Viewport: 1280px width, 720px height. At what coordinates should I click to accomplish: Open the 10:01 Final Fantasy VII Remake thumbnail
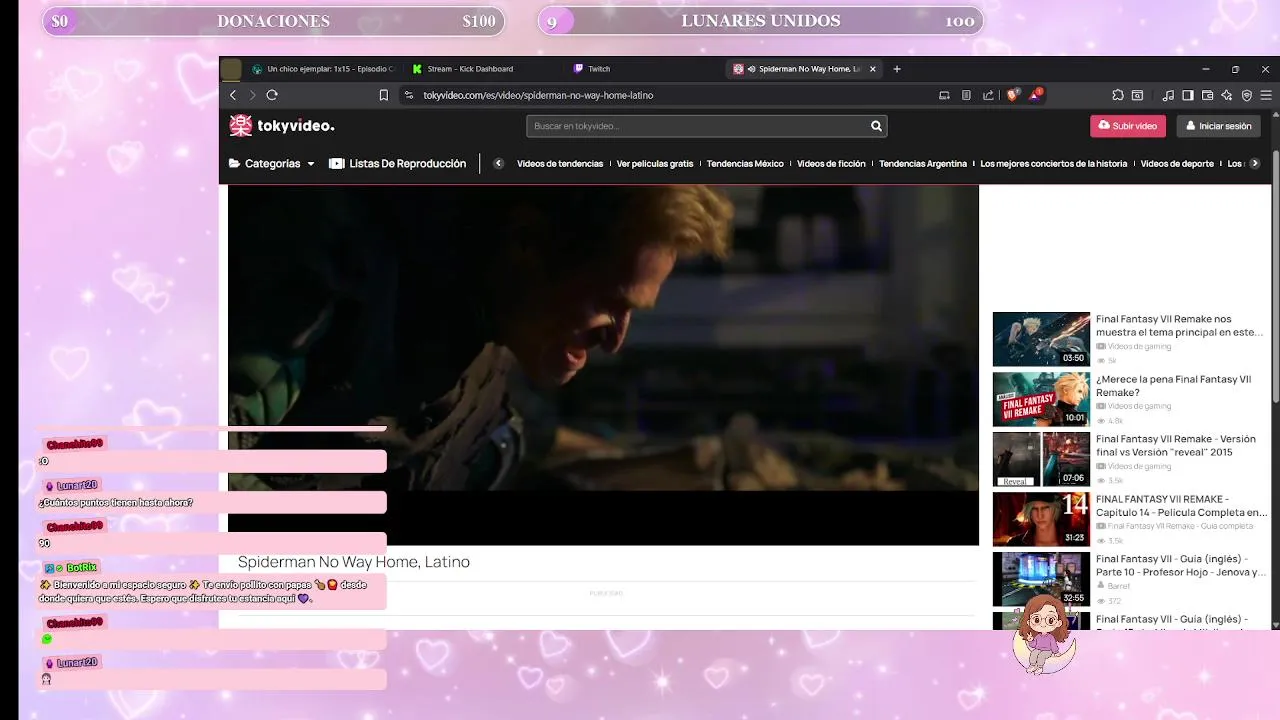pyautogui.click(x=1041, y=399)
